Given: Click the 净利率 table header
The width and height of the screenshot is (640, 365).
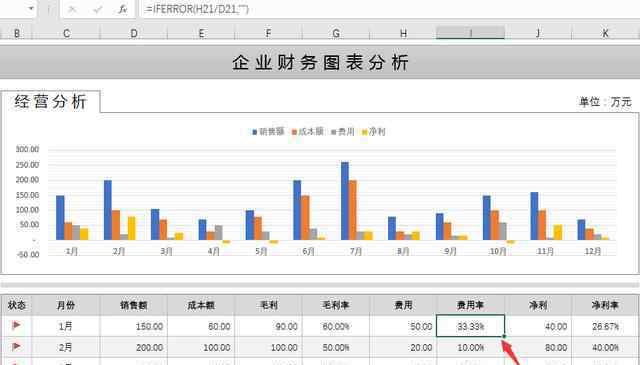Looking at the screenshot, I should (x=605, y=305).
